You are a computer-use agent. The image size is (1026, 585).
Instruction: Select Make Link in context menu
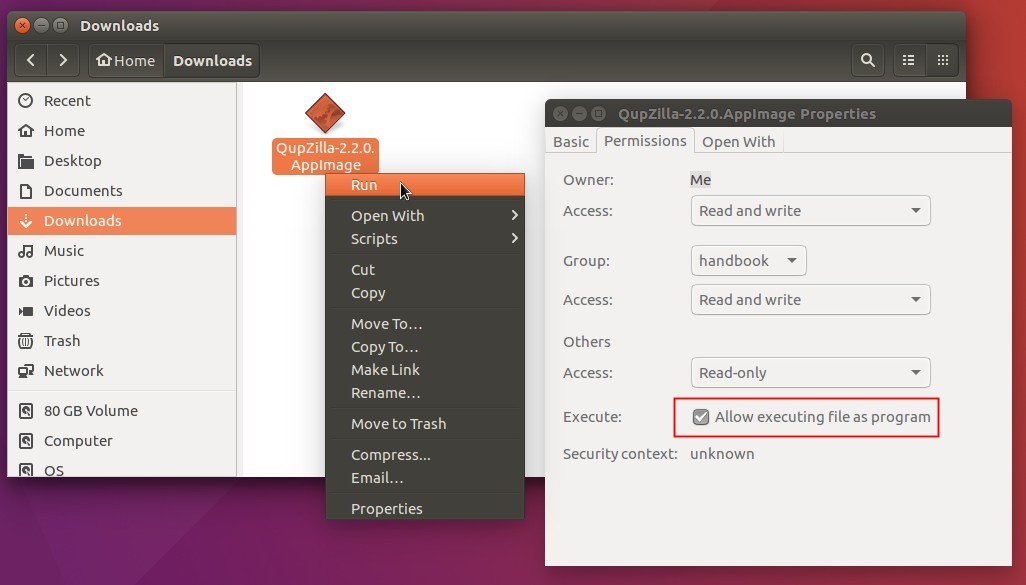[425, 370]
